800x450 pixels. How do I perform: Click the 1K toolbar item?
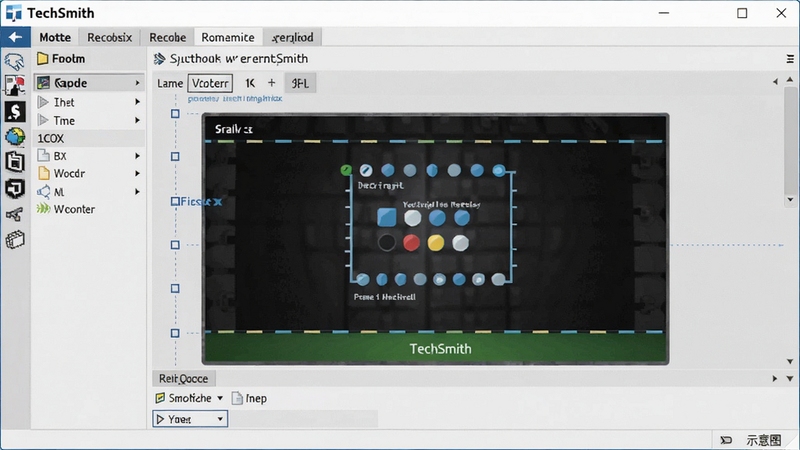[250, 83]
